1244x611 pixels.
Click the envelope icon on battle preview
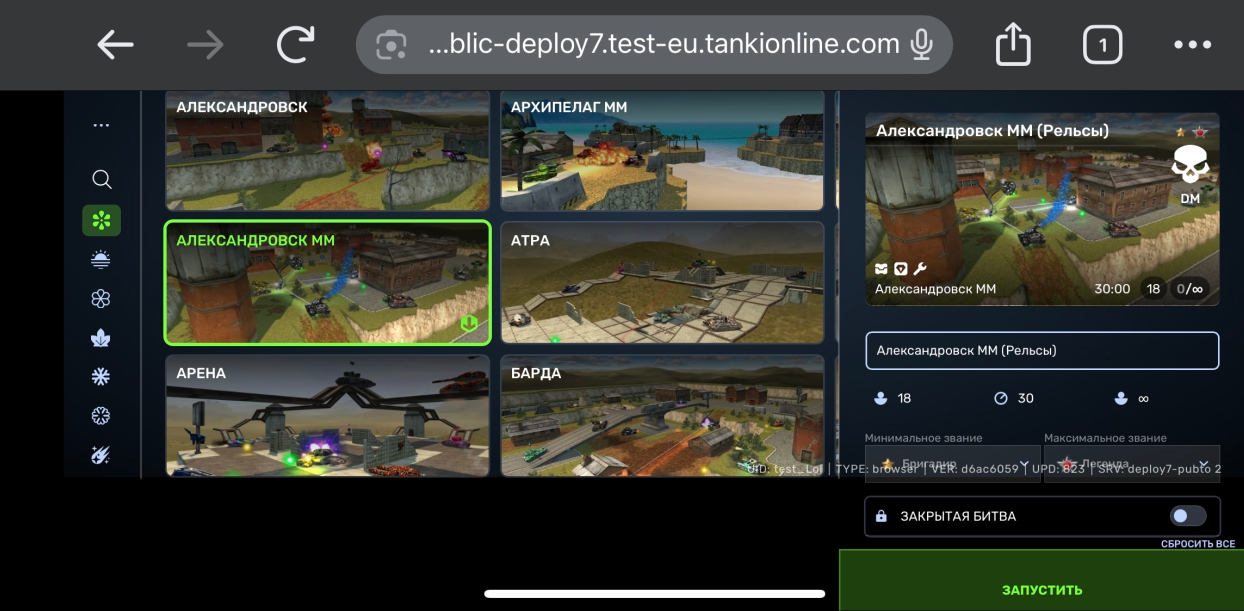881,269
